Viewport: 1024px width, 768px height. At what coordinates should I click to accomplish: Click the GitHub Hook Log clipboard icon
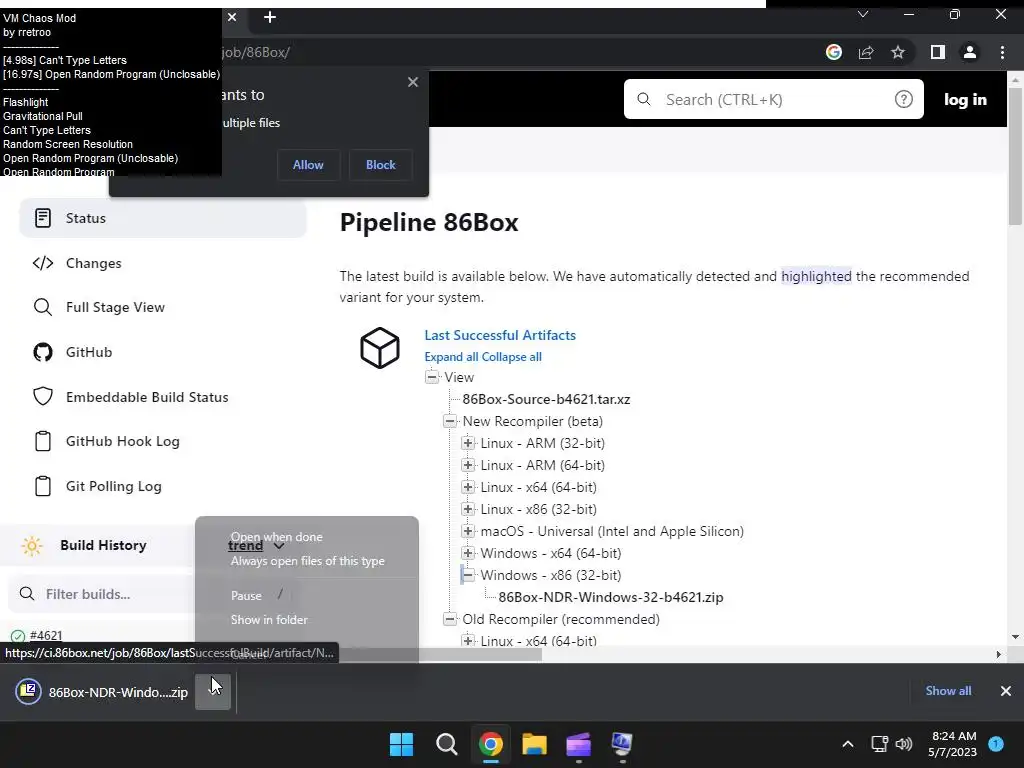tap(43, 441)
